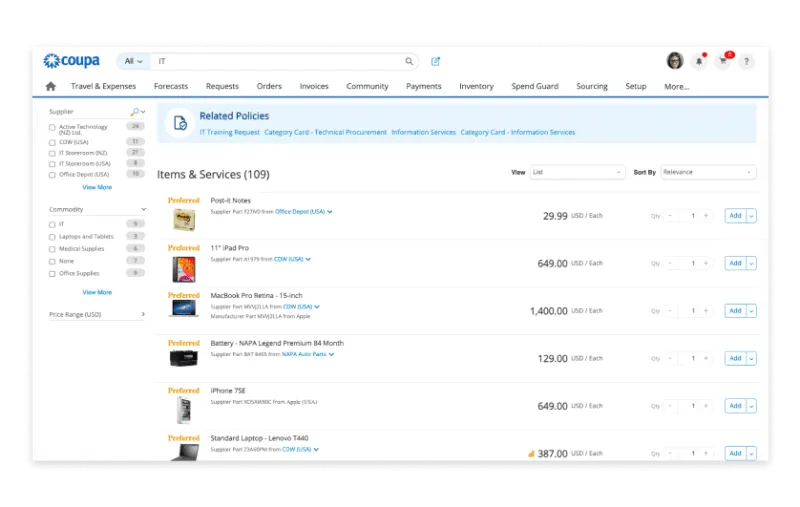Open Category Card - Technical Procurement link
800x507 pixels.
point(326,132)
